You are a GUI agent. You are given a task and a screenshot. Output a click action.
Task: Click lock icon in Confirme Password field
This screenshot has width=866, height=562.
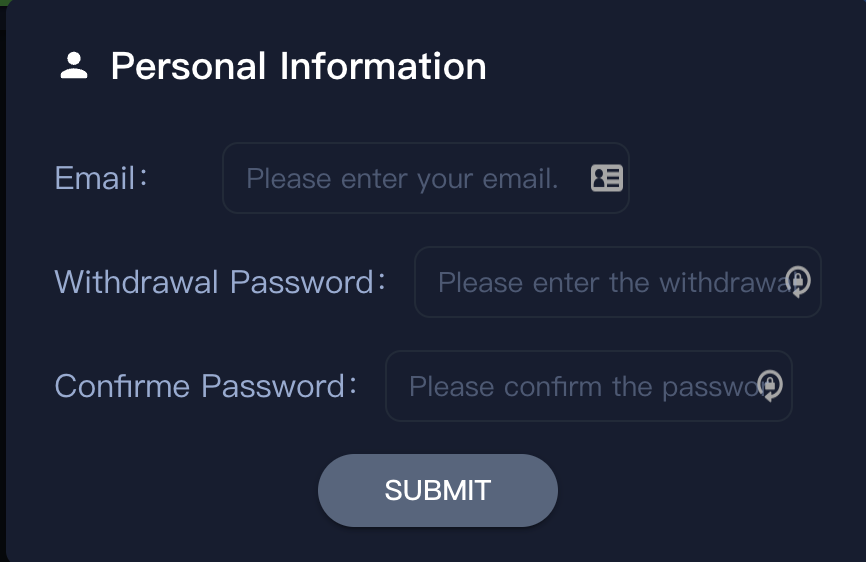click(769, 386)
